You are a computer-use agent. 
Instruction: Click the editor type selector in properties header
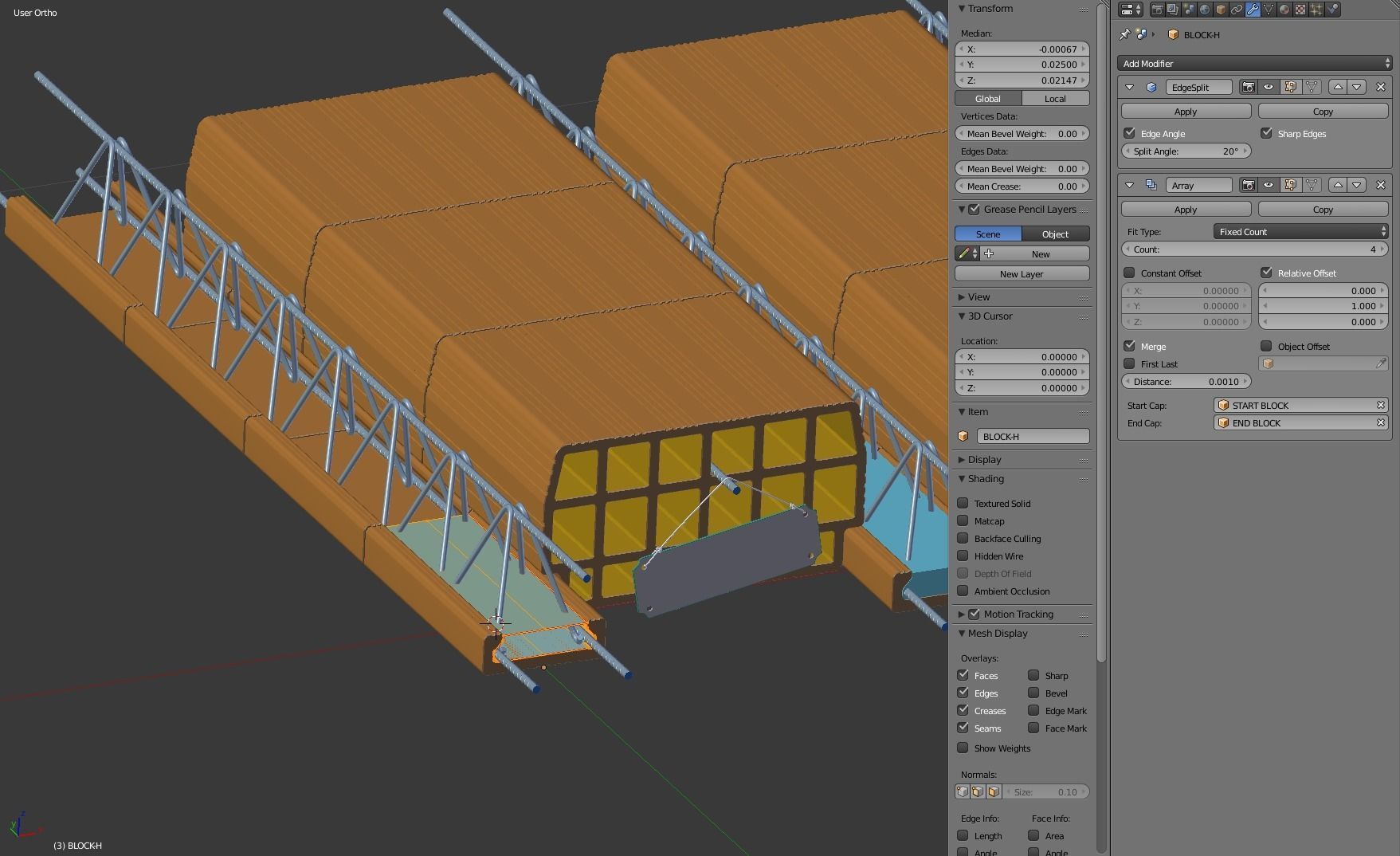click(1131, 10)
